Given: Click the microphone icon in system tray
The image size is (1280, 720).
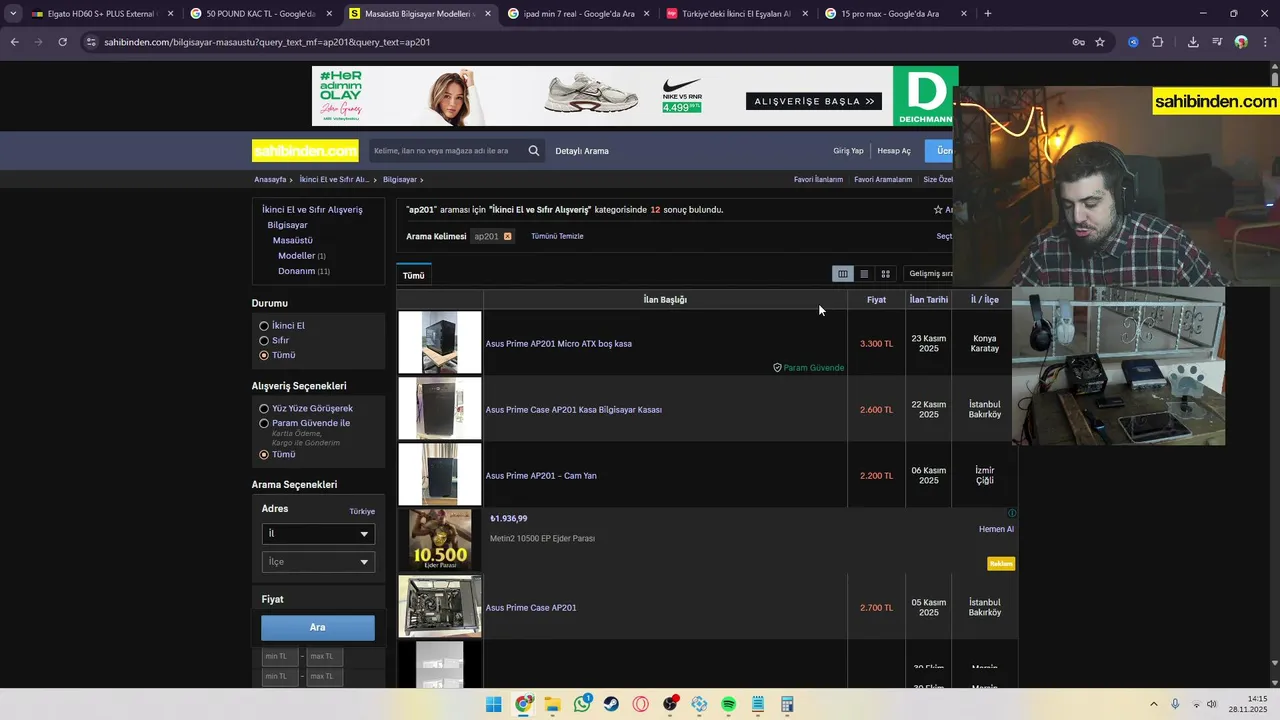Looking at the screenshot, I should coord(1175,704).
